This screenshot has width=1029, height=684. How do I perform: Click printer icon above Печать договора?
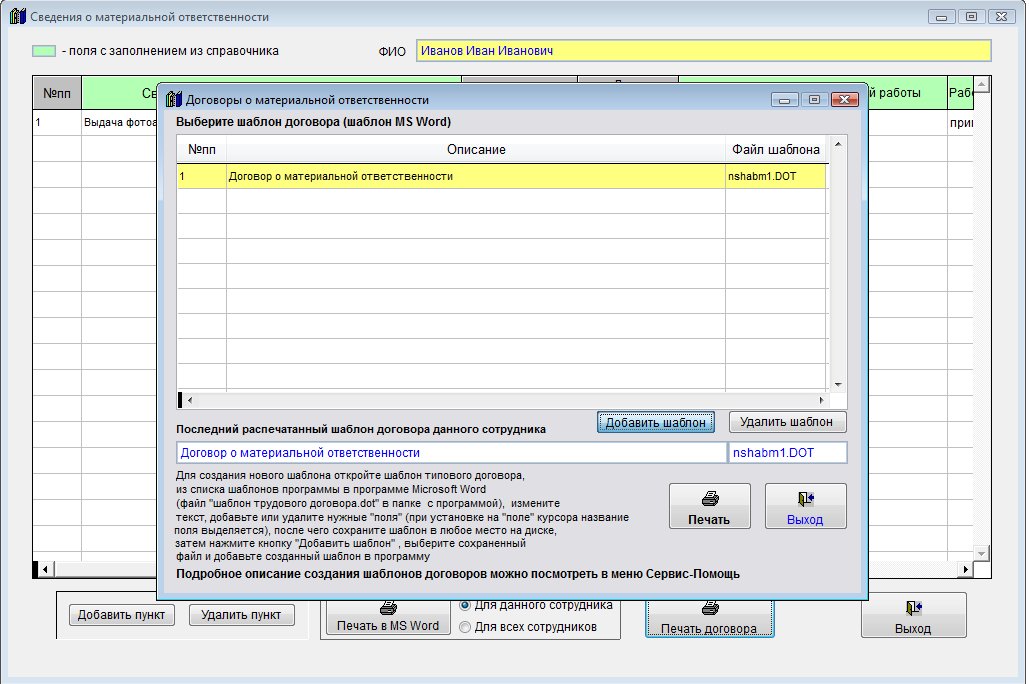click(709, 608)
